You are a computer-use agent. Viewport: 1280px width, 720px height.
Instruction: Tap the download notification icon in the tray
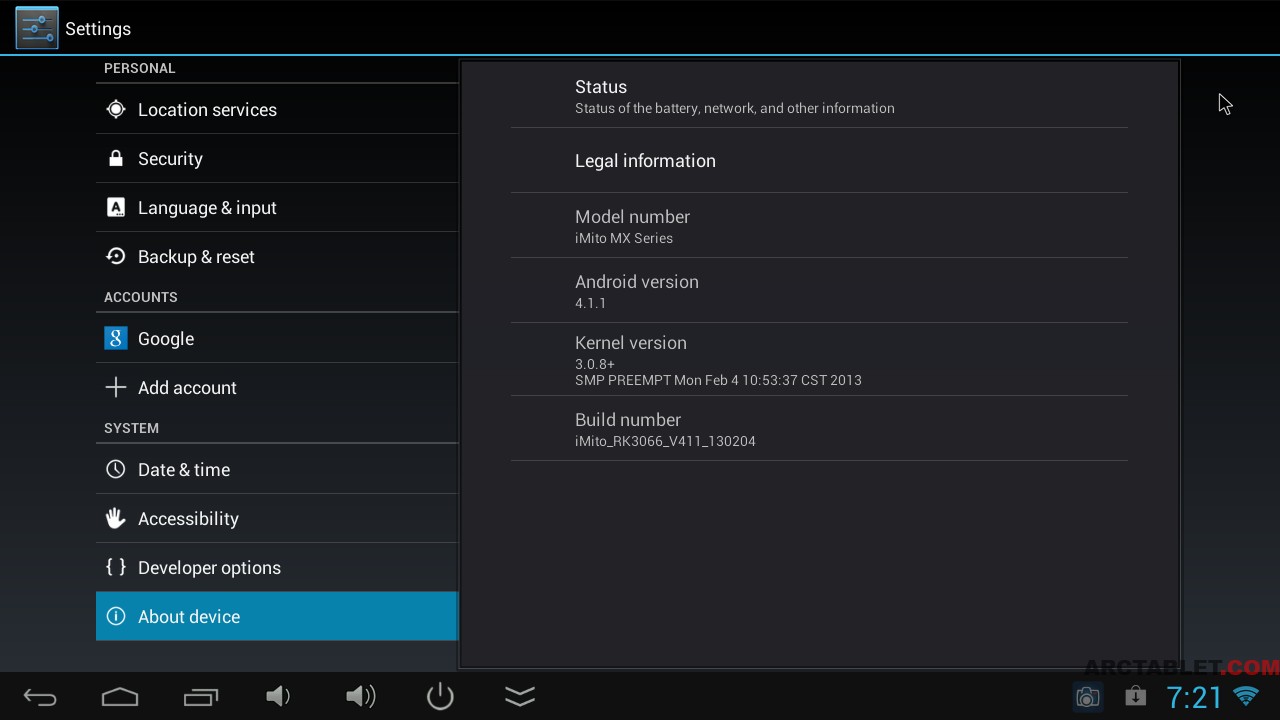coord(1135,696)
